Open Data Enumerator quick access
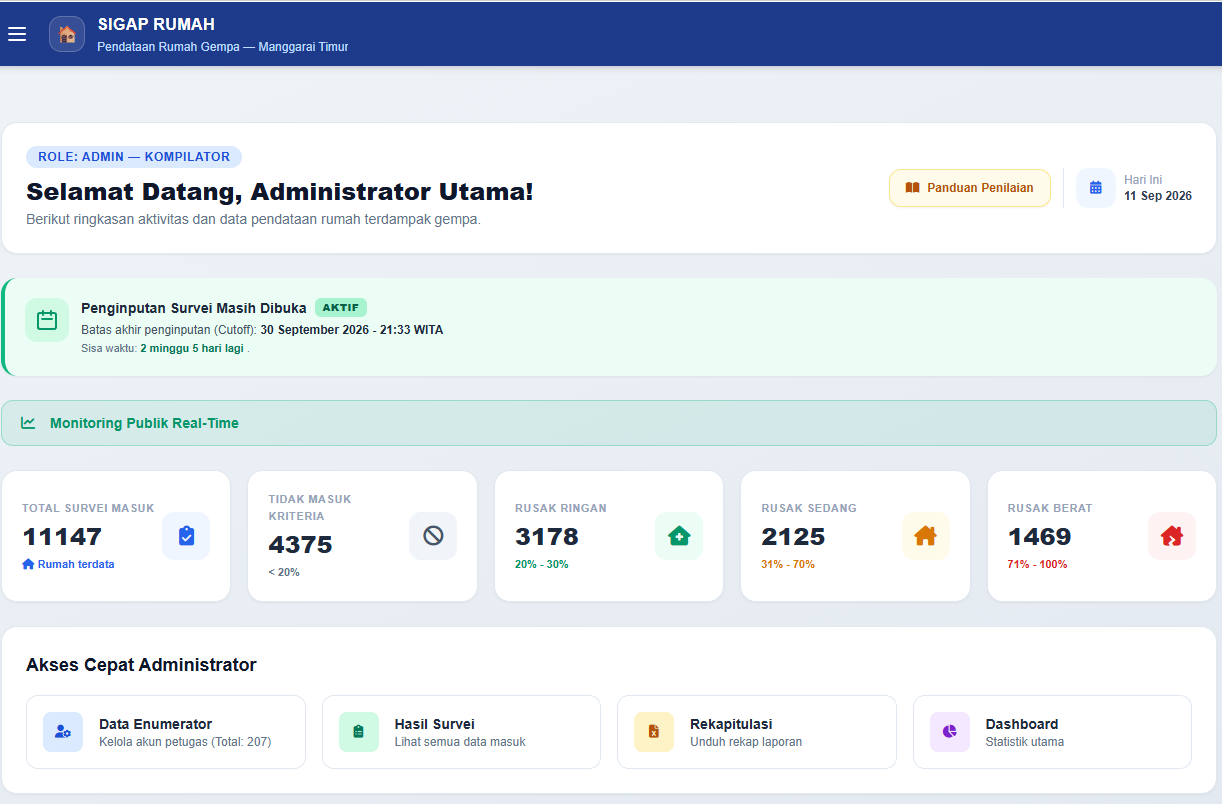Screen dimensions: 1222x804 [166, 732]
